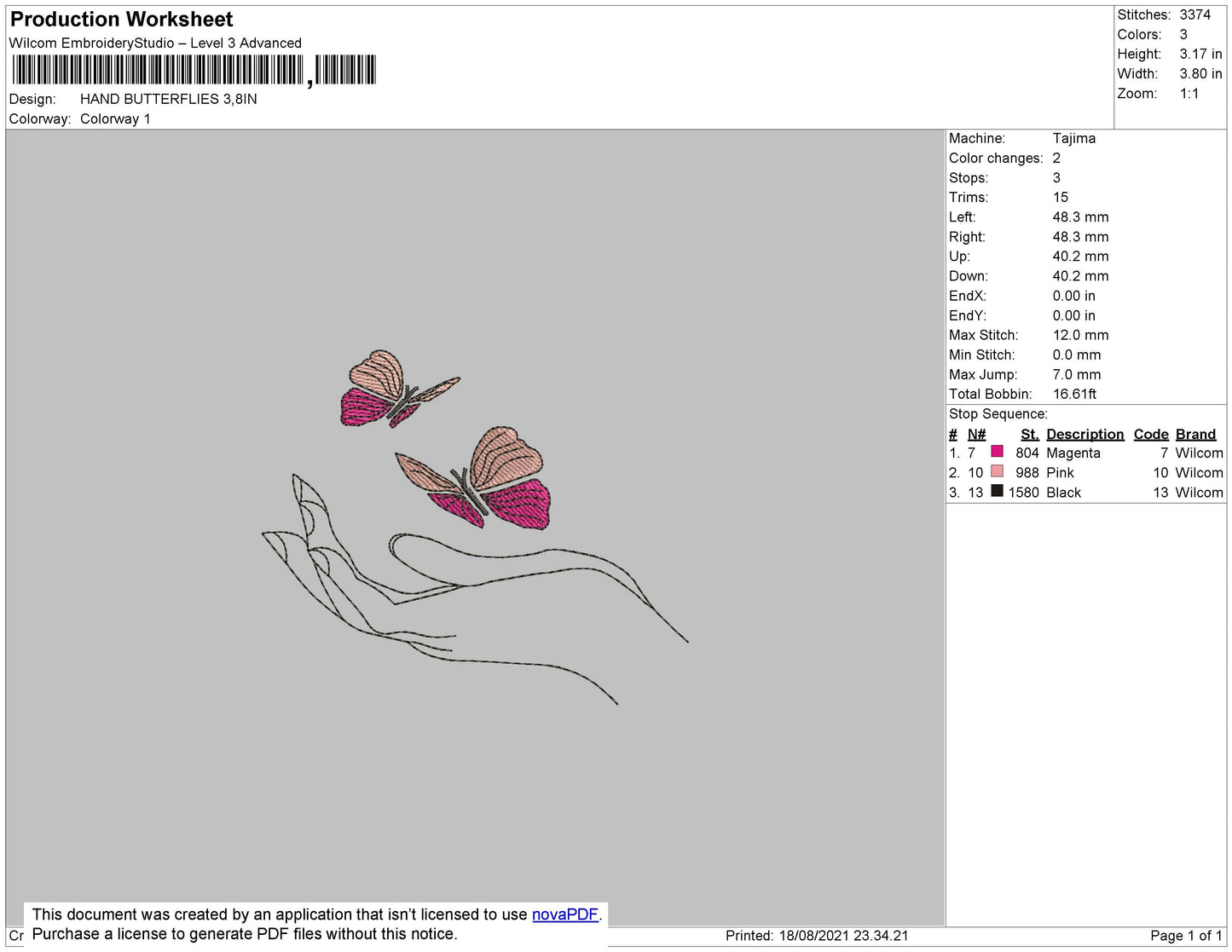Image resolution: width=1232 pixels, height=952 pixels.
Task: Click the 'Magenta' description in row 1
Action: pyautogui.click(x=1073, y=453)
